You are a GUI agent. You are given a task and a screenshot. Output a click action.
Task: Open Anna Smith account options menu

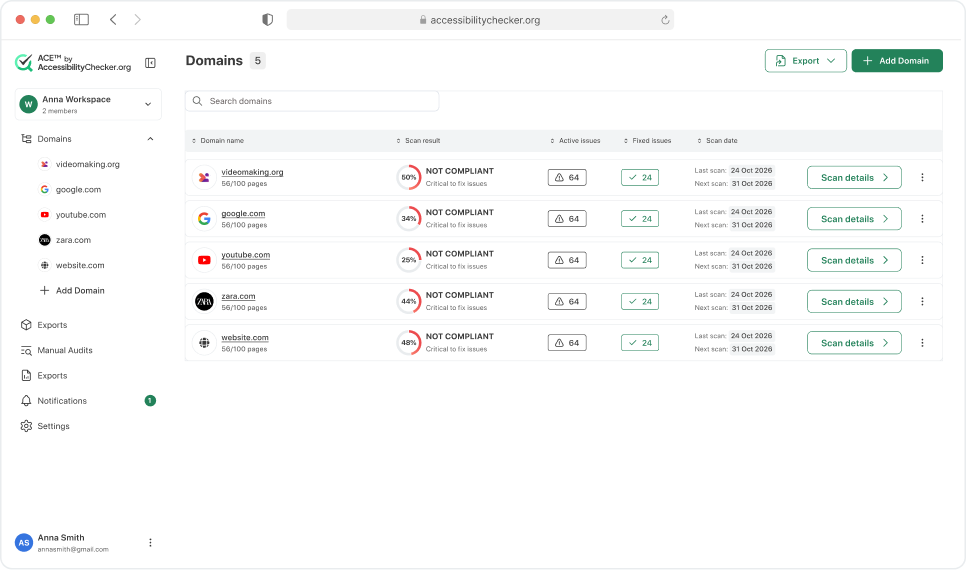point(150,542)
